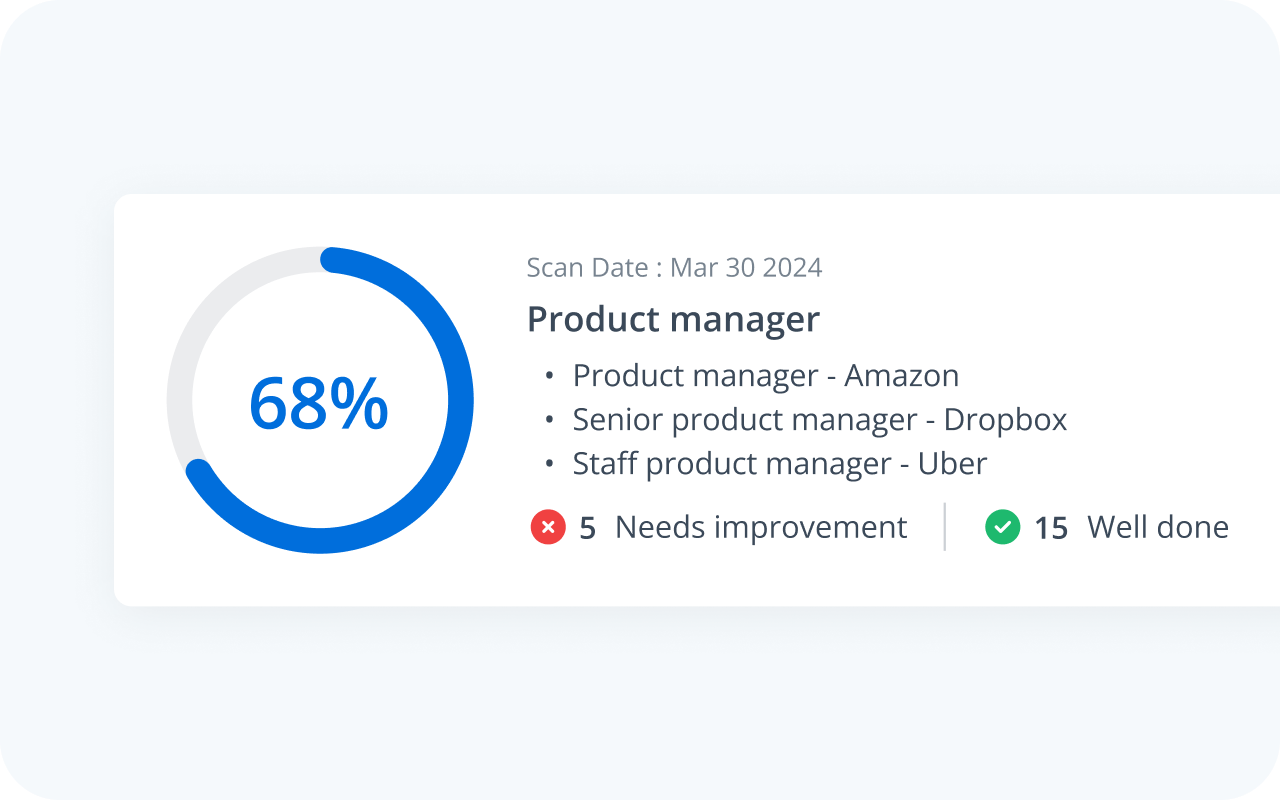Click the bullet beside the Amazon entry
The height and width of the screenshot is (800, 1280).
pos(549,376)
